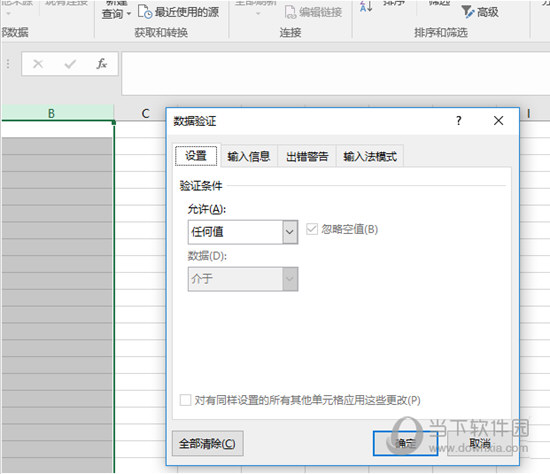Screen dimensions: 550x474
Task: Toggle the Ignore blank (忽略空值) checkbox
Action: pyautogui.click(x=312, y=229)
